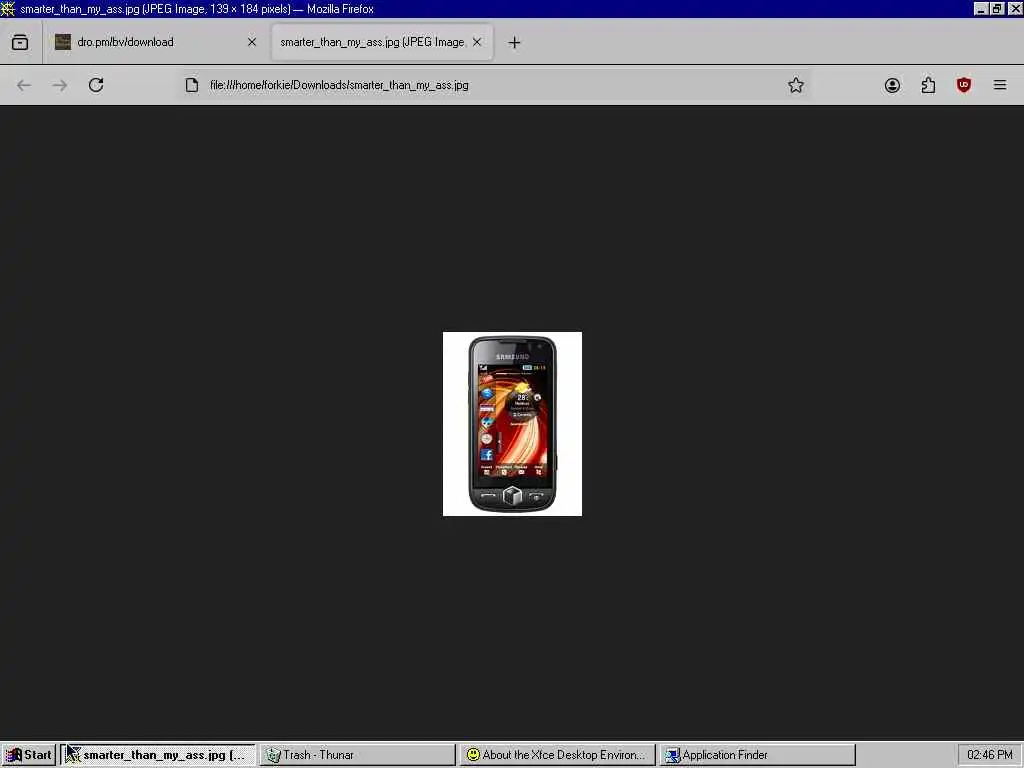Viewport: 1024px width, 768px height.
Task: Click the page info file icon in address bar
Action: pyautogui.click(x=191, y=86)
